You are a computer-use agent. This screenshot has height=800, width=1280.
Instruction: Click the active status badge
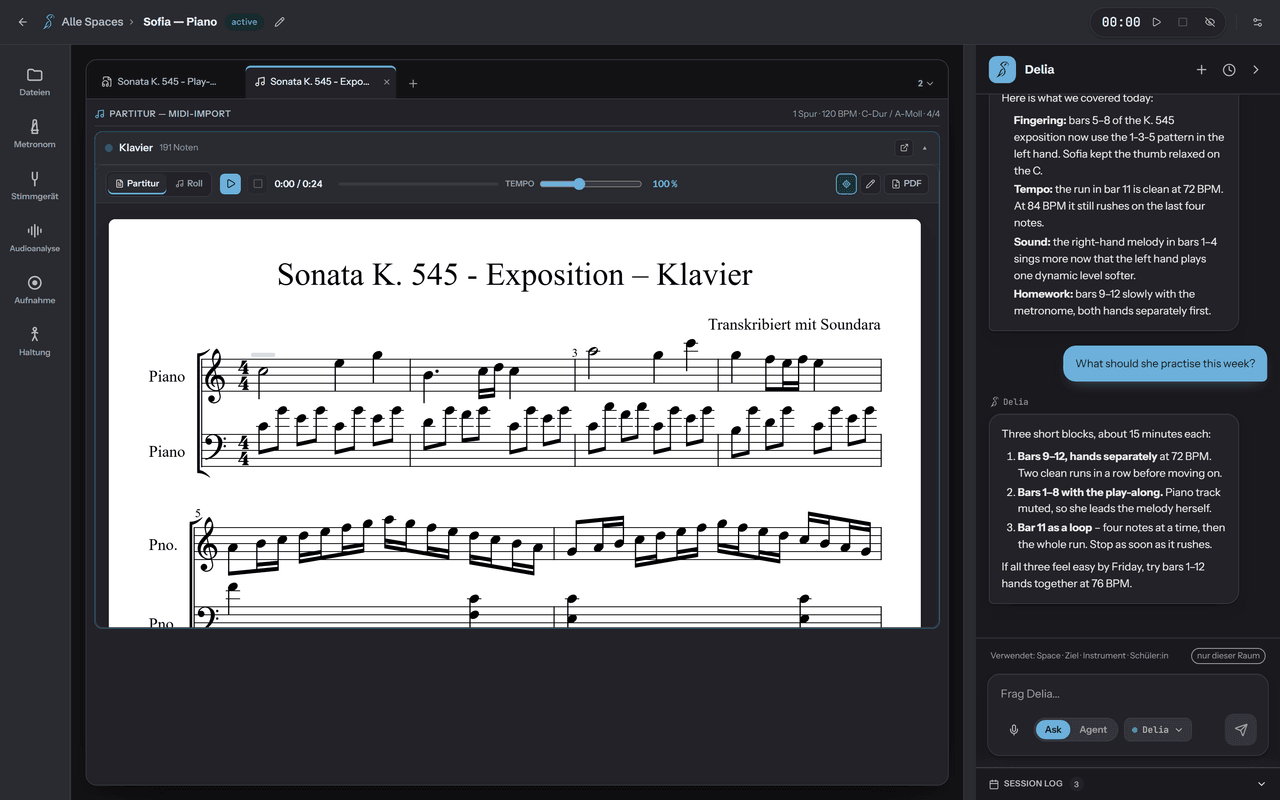tap(244, 22)
